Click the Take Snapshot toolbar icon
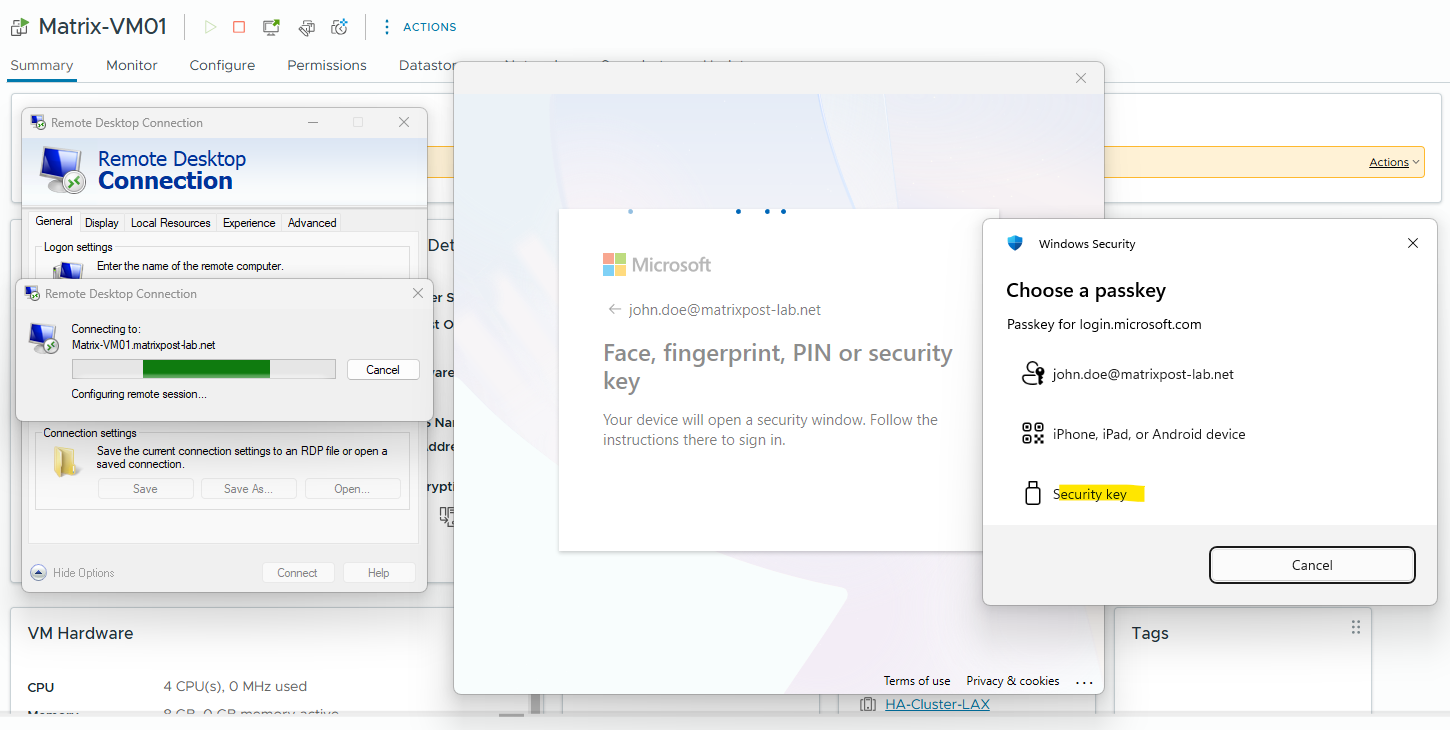1450x730 pixels. coord(340,27)
